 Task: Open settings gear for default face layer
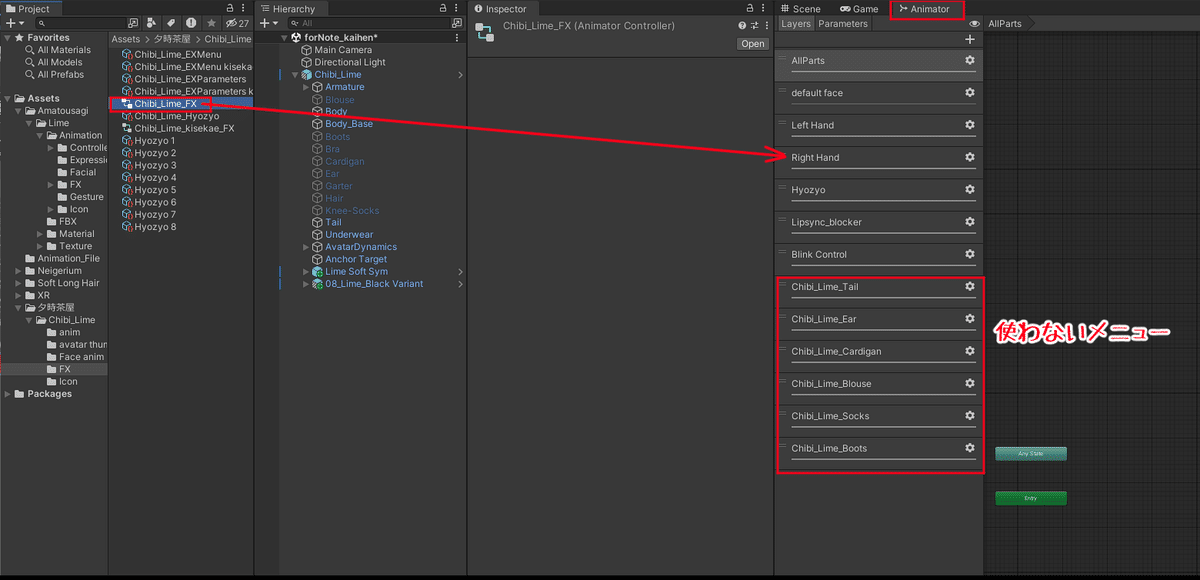[x=969, y=93]
